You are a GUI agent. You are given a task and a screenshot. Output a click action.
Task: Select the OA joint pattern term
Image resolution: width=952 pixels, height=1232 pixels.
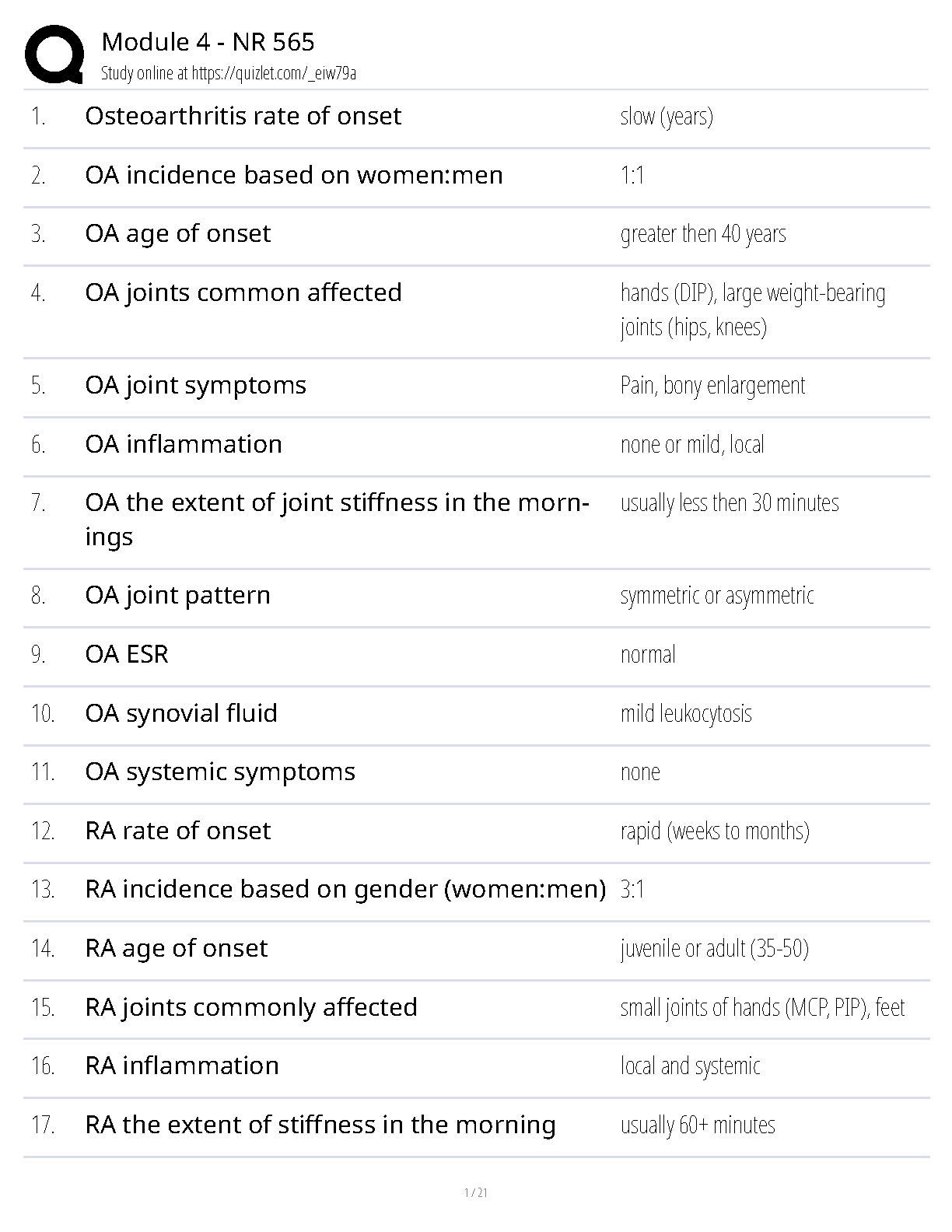pos(177,595)
